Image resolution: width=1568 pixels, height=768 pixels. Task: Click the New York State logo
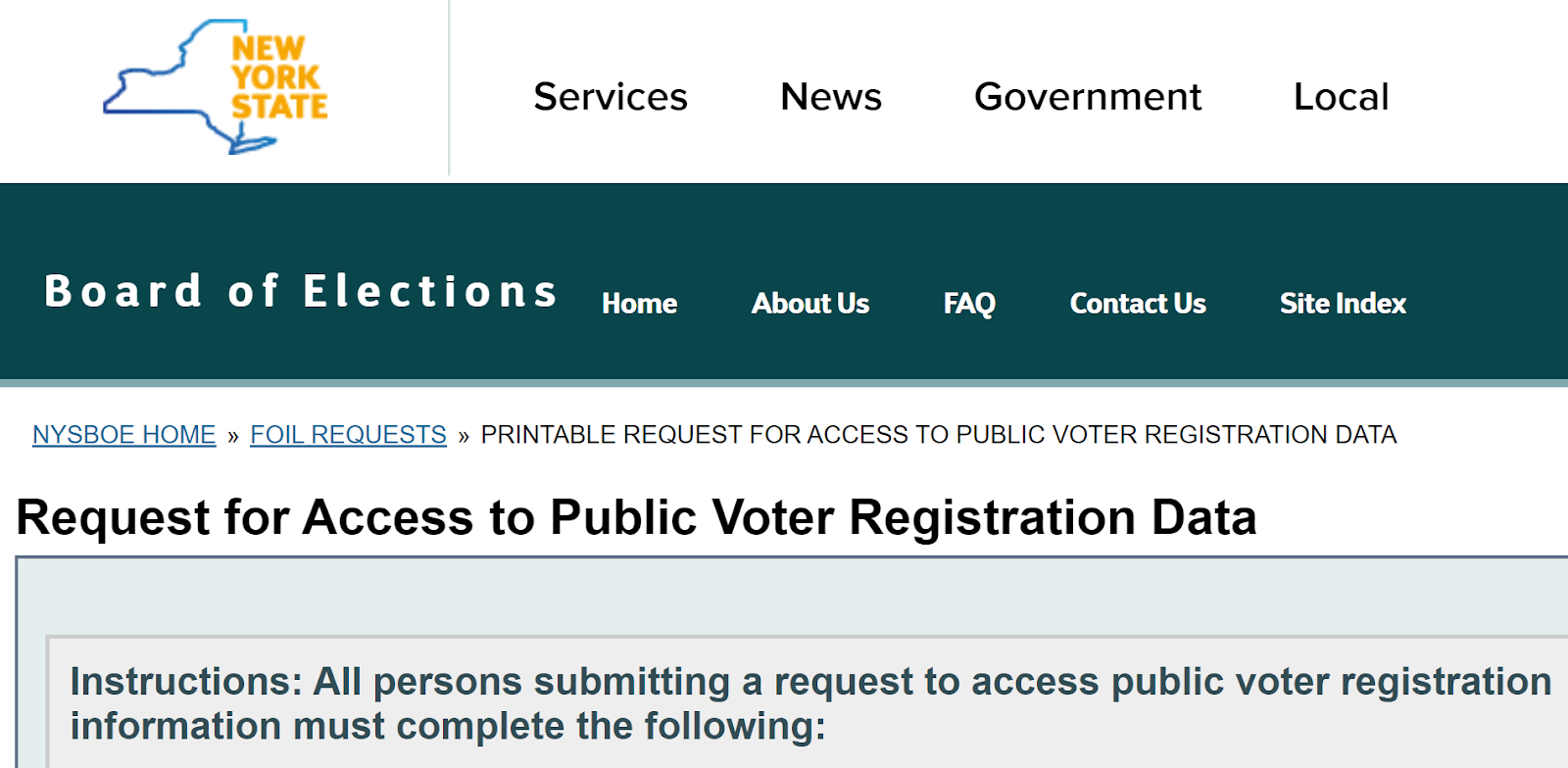tap(216, 86)
